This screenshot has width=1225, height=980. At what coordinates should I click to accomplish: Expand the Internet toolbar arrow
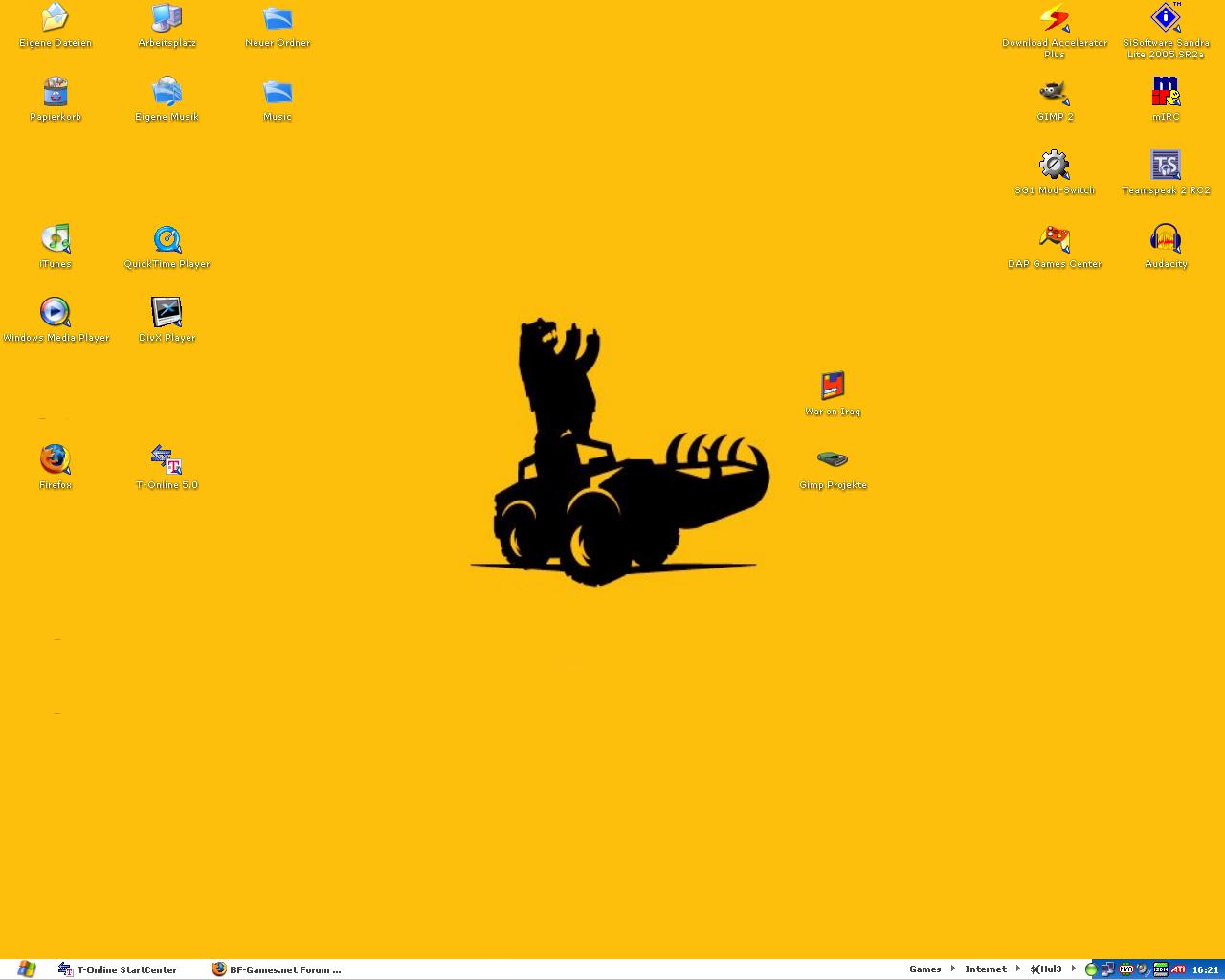pyautogui.click(x=1018, y=969)
